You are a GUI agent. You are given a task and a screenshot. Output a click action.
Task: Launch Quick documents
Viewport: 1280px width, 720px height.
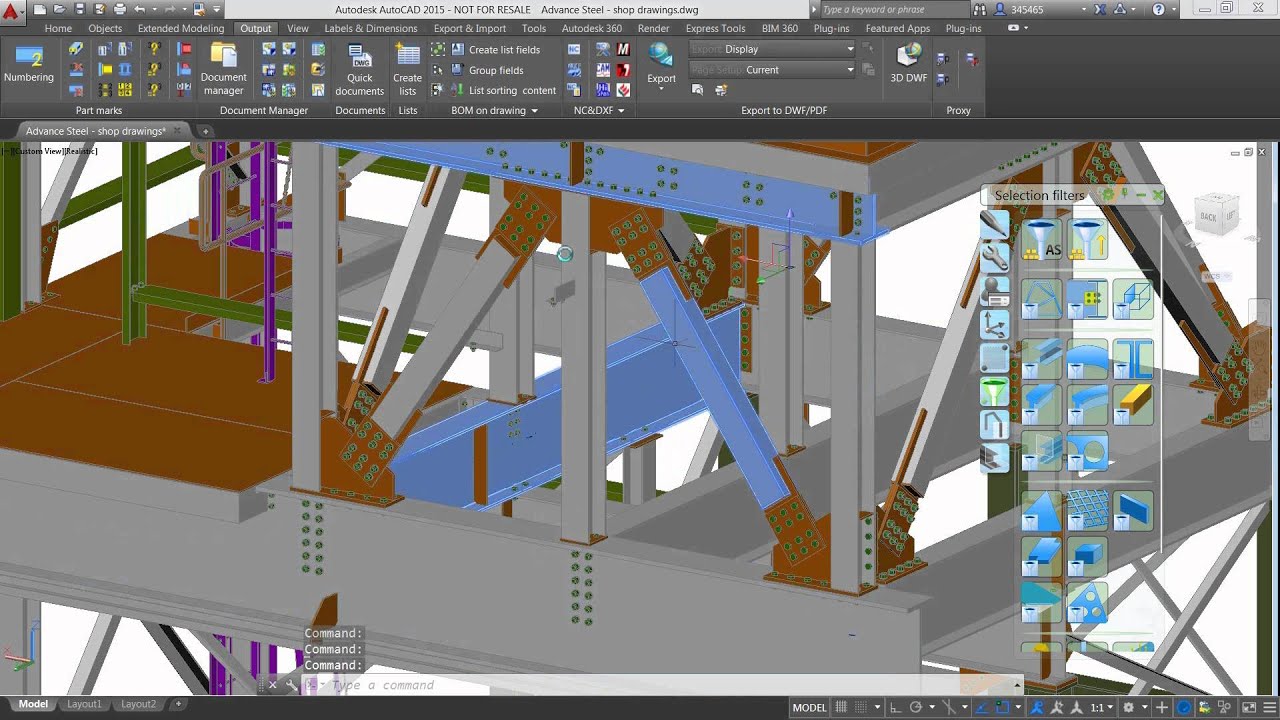coord(359,69)
